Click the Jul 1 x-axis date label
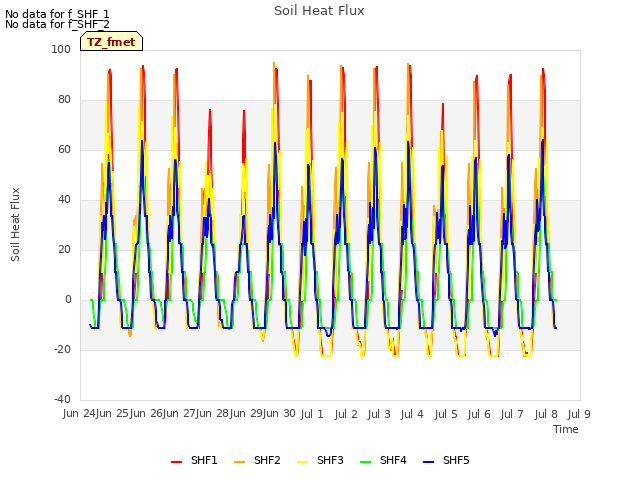 (312, 415)
